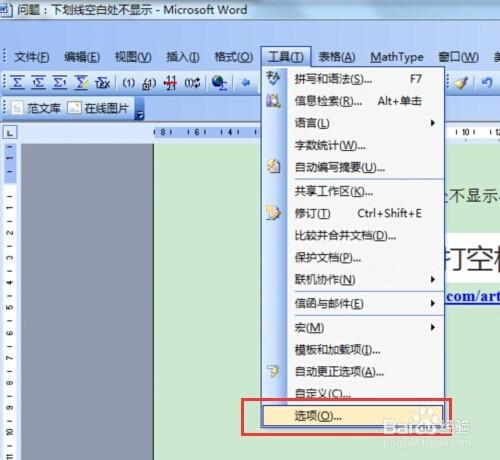Click the 范文库 toolbar button
Screen dimensions: 500x460
click(x=36, y=108)
